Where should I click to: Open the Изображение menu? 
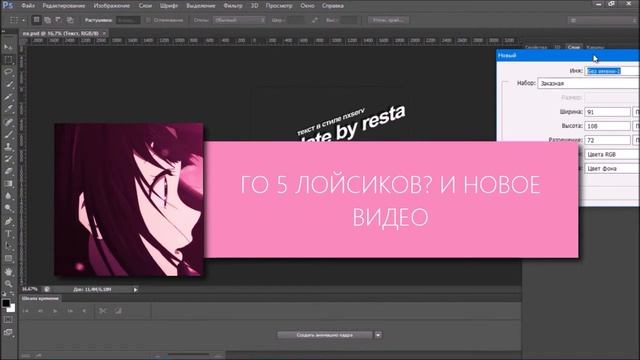pyautogui.click(x=111, y=6)
